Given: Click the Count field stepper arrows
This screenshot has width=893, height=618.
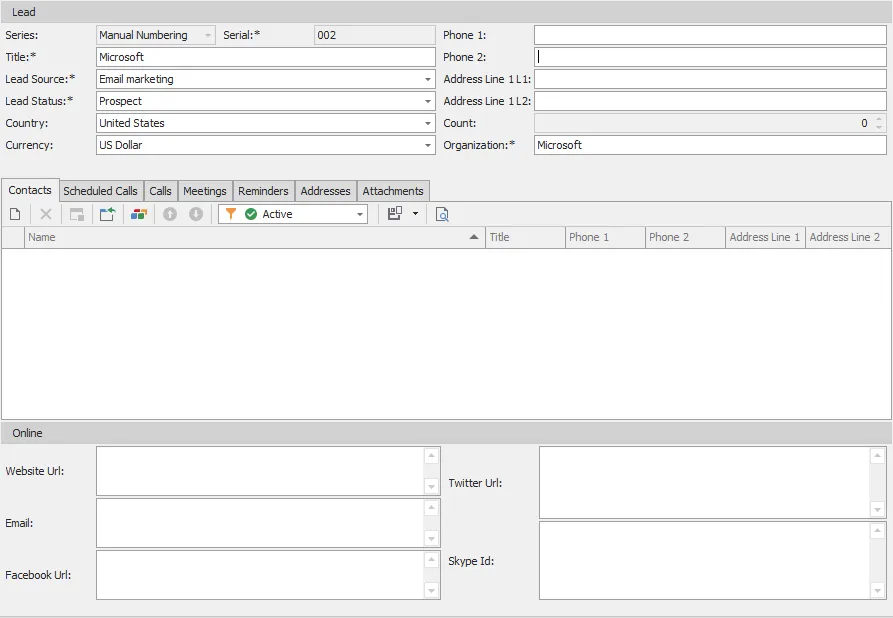Looking at the screenshot, I should pos(880,123).
